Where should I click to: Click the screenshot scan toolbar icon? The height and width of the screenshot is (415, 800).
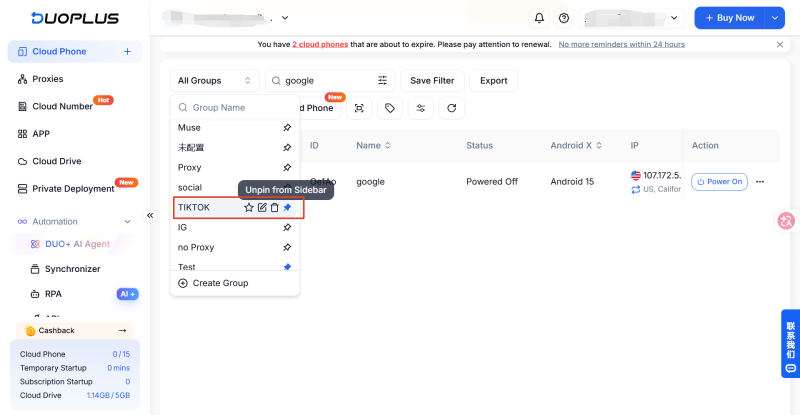point(359,108)
